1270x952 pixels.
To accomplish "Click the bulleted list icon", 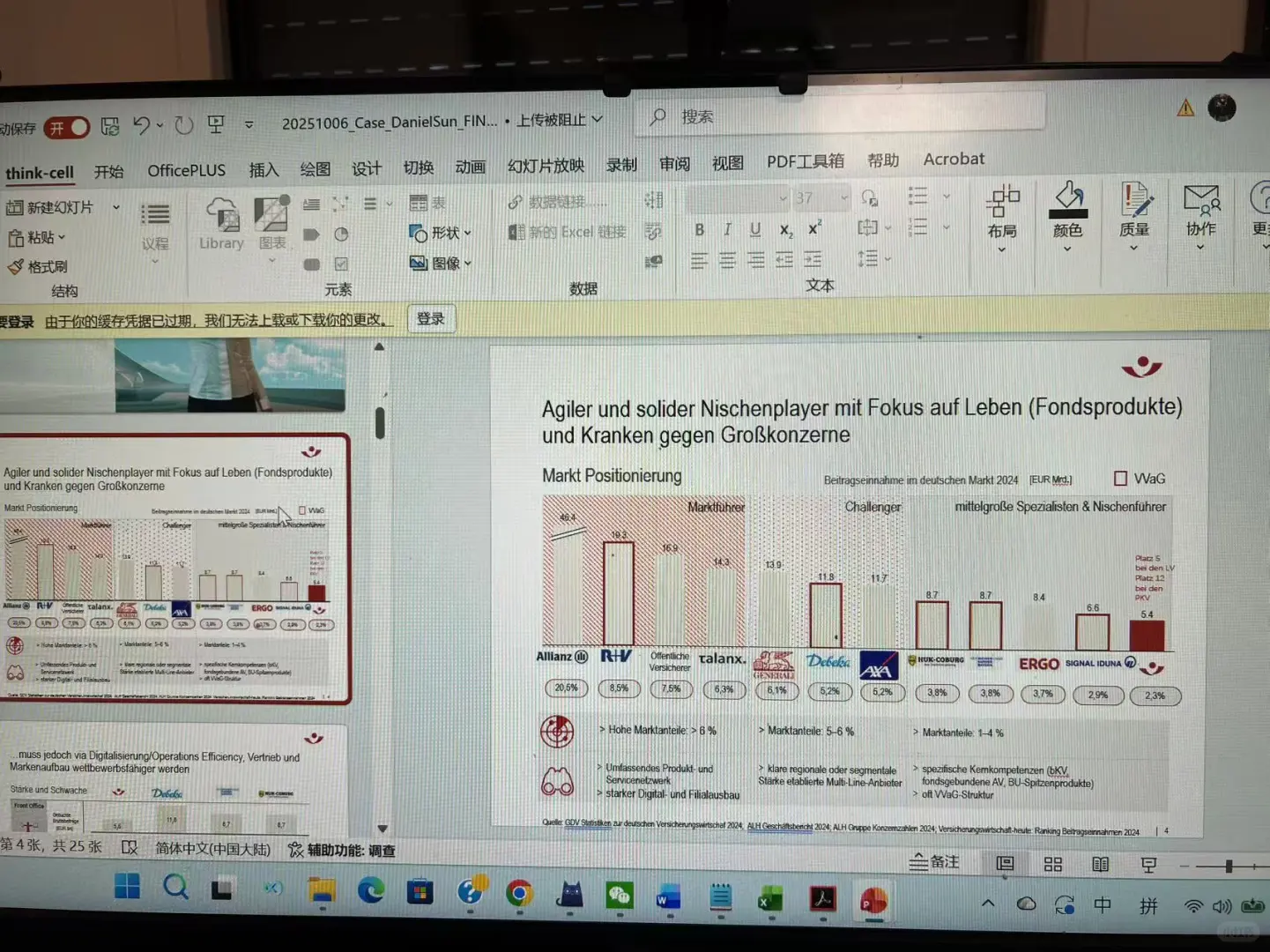I will coord(917,195).
